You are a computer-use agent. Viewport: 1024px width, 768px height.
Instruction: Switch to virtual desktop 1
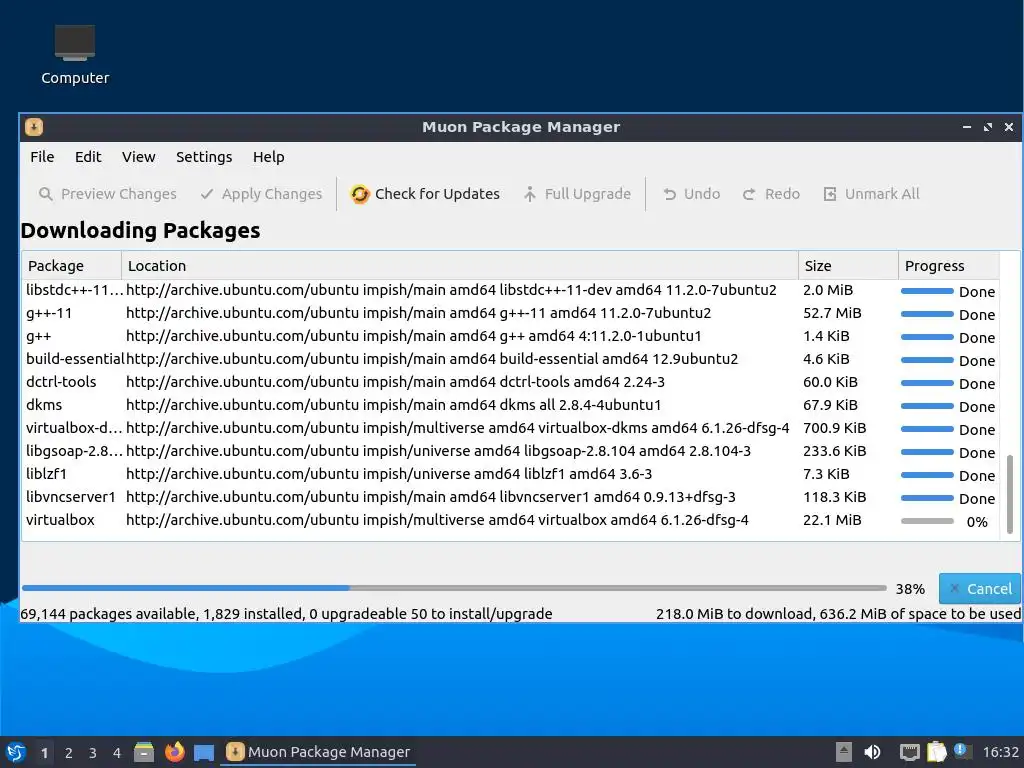click(x=44, y=753)
